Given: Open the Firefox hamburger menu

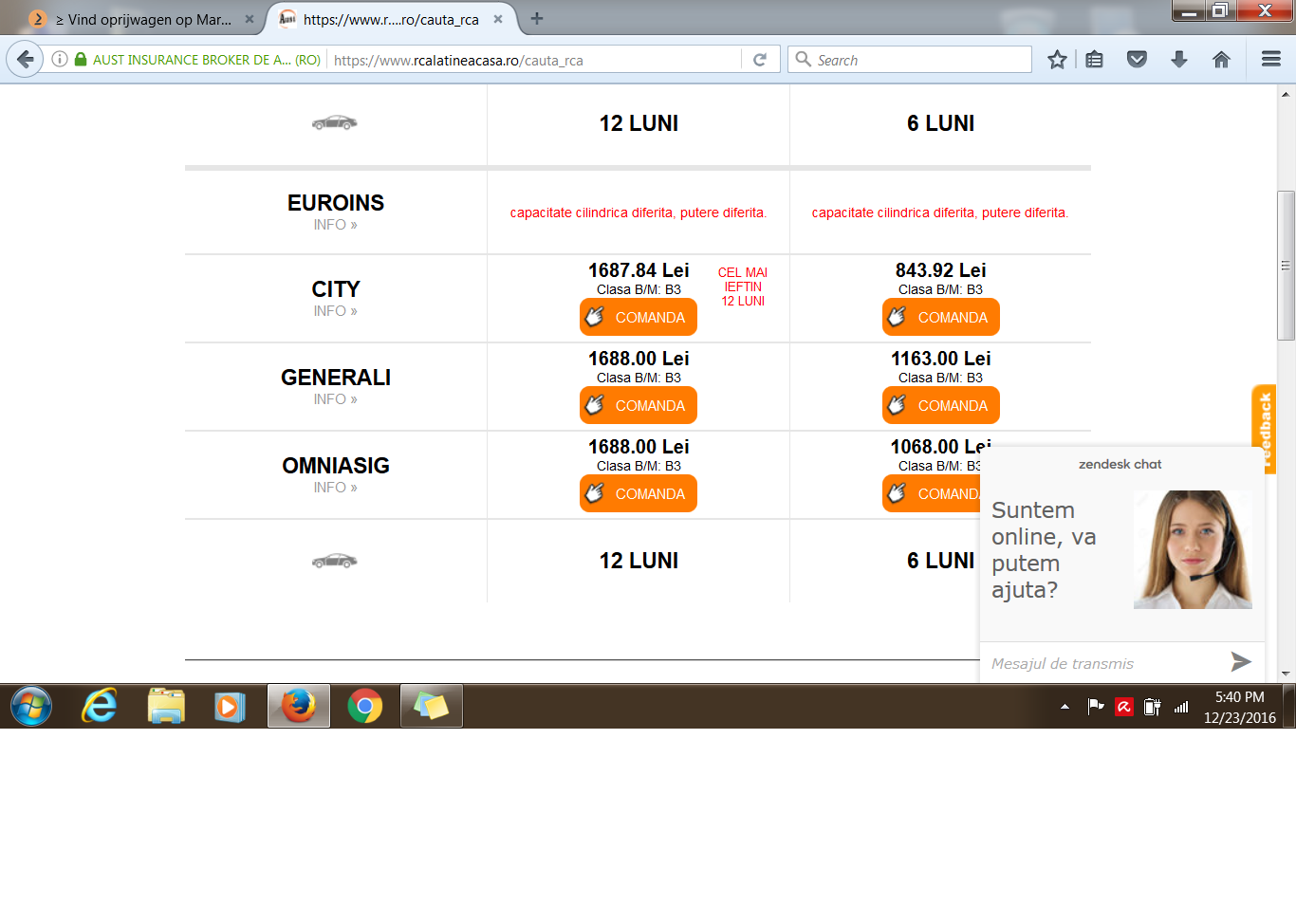Looking at the screenshot, I should (x=1271, y=60).
